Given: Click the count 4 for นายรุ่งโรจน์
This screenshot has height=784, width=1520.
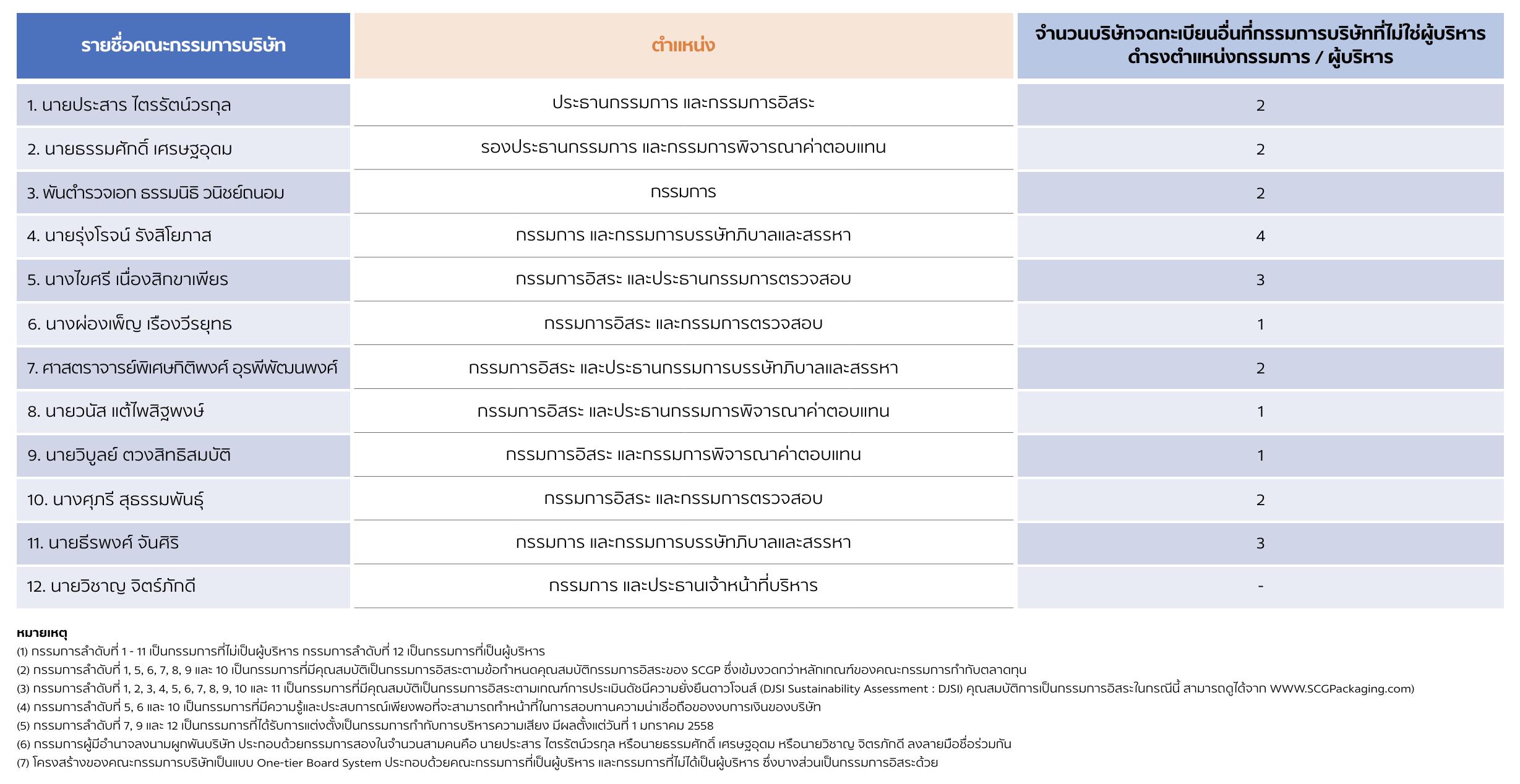Looking at the screenshot, I should (1260, 236).
